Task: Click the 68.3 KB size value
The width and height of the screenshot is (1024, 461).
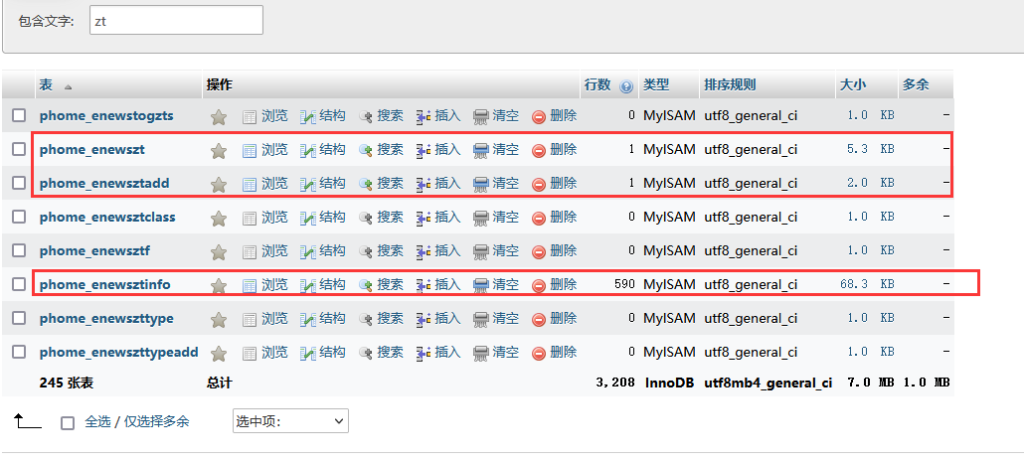Action: [867, 284]
